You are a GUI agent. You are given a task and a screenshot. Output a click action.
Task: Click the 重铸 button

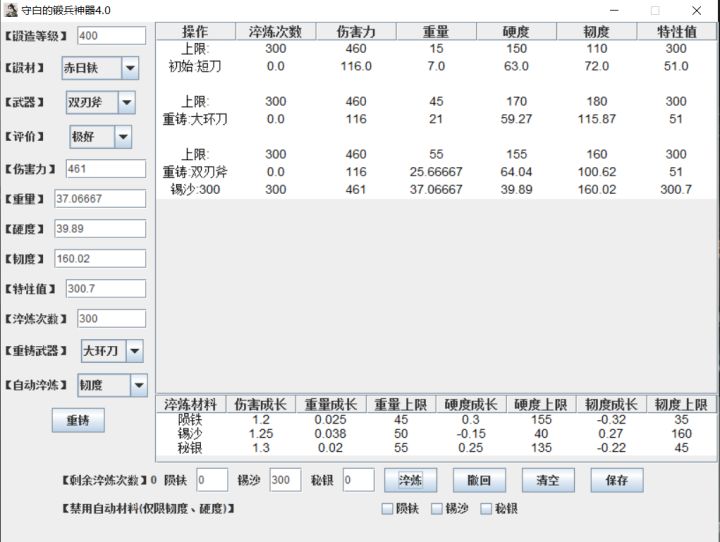(x=78, y=420)
